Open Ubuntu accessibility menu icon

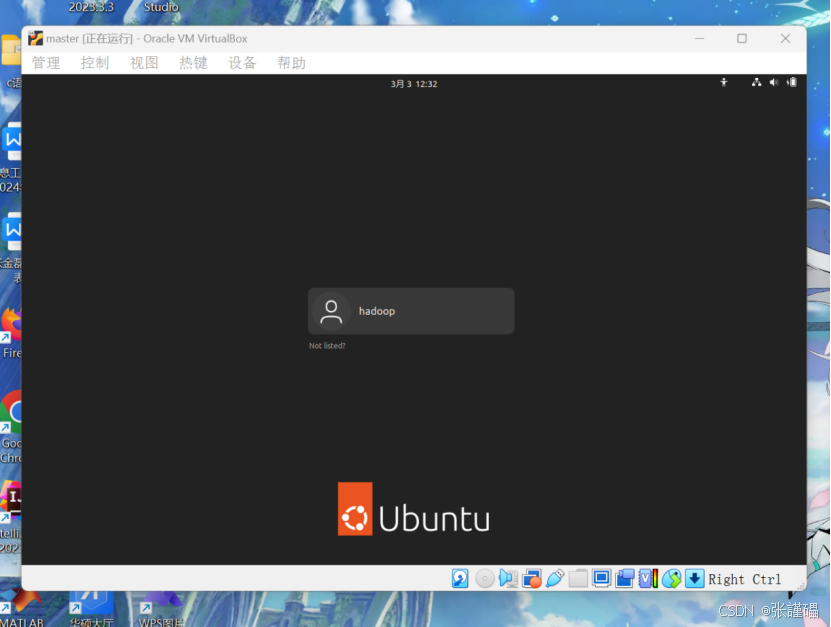pyautogui.click(x=723, y=82)
